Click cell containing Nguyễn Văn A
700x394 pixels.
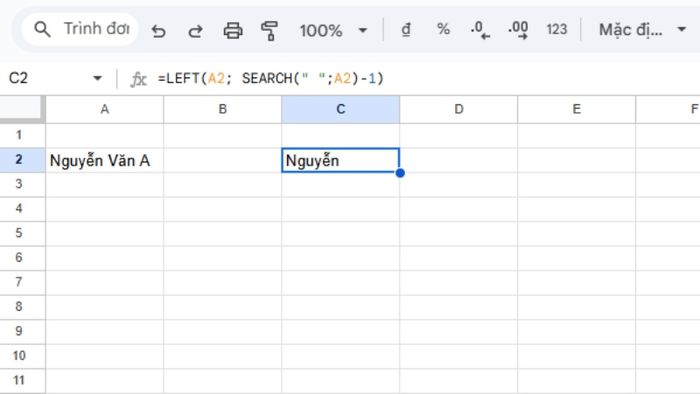coord(104,160)
